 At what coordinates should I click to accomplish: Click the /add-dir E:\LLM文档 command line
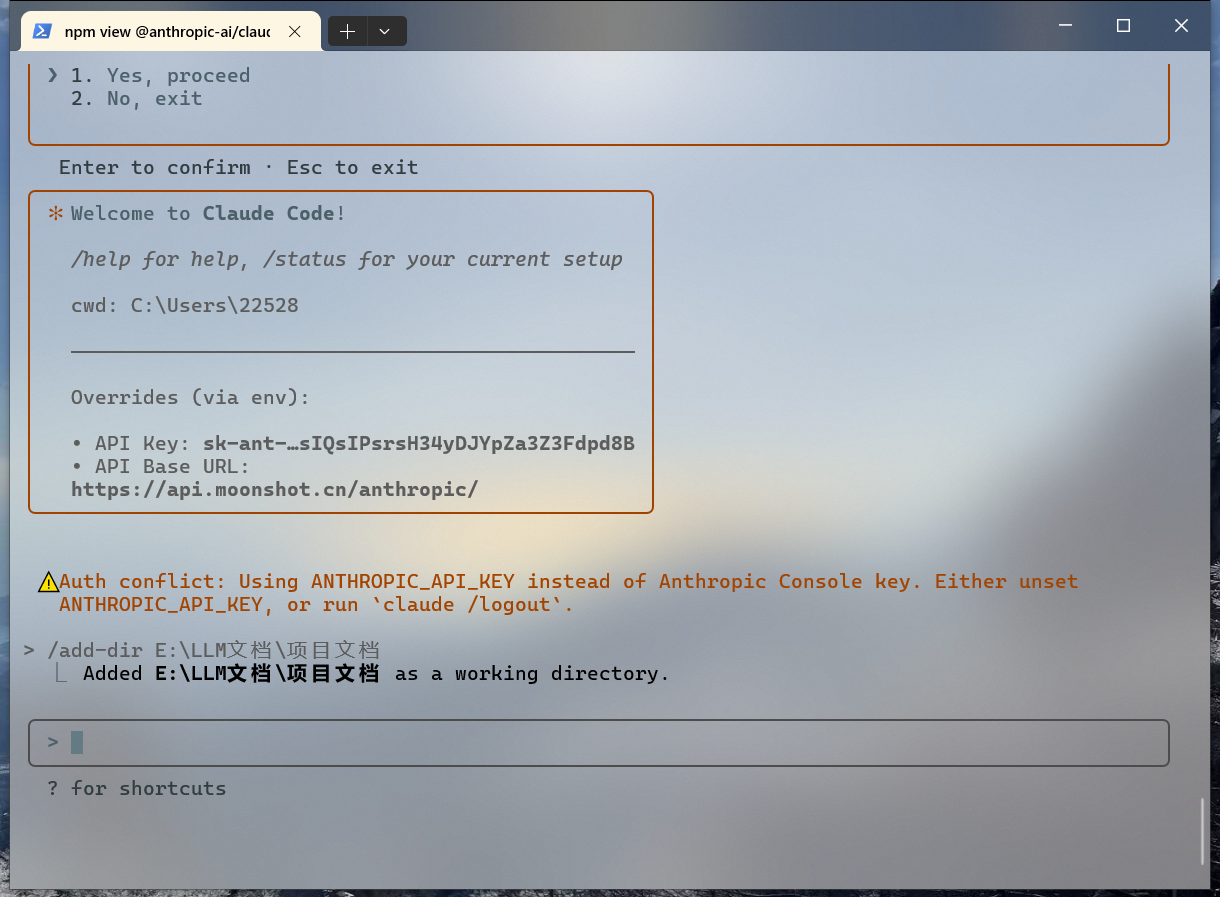pos(201,650)
